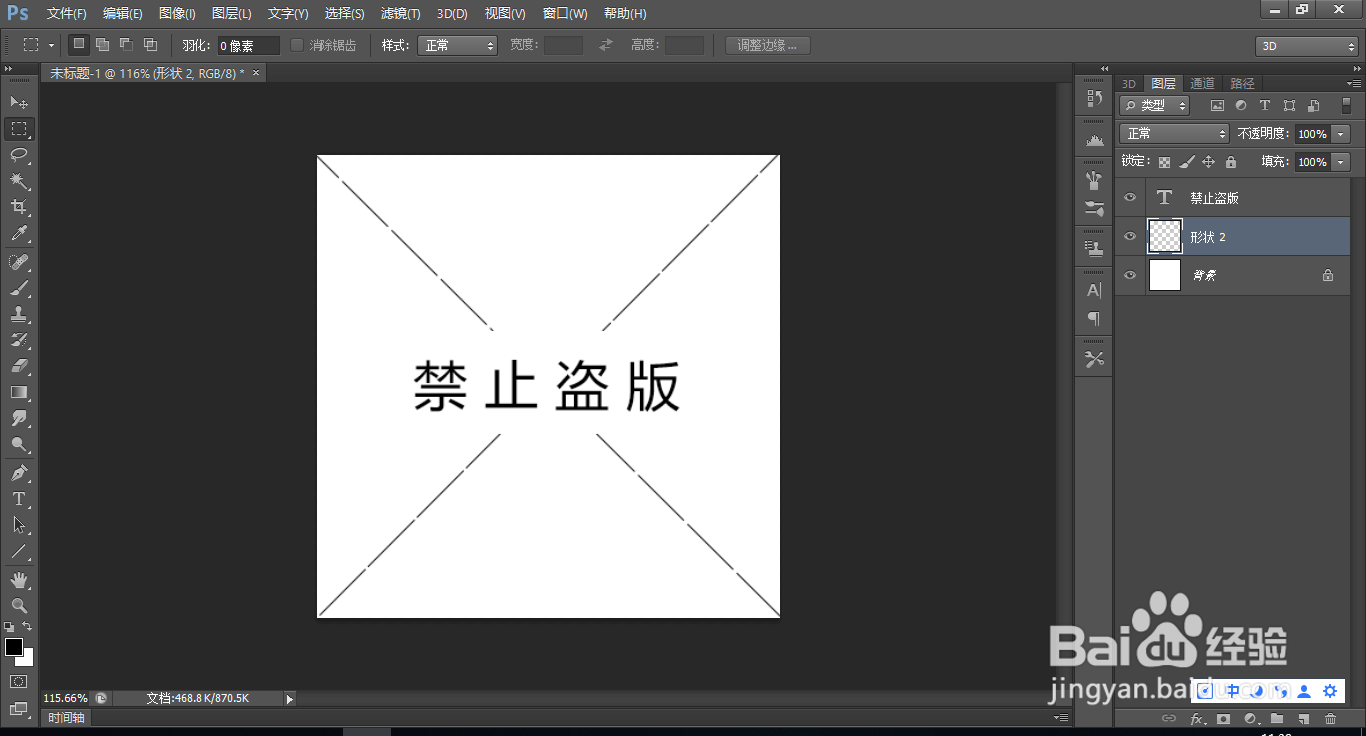Select the Spot Healing Brush tool
This screenshot has height=736, width=1366.
(19, 262)
